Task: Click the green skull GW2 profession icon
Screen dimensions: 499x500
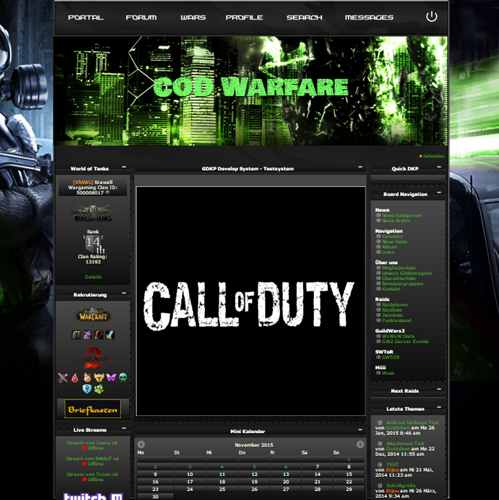Action: [x=123, y=378]
